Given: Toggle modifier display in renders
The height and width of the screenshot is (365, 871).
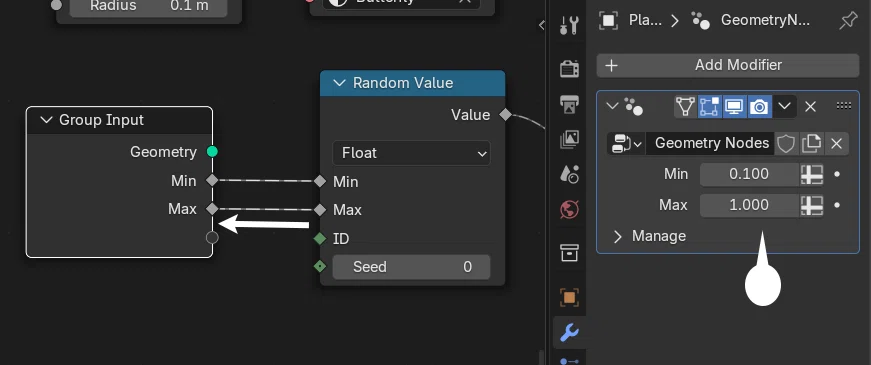Looking at the screenshot, I should tap(759, 106).
